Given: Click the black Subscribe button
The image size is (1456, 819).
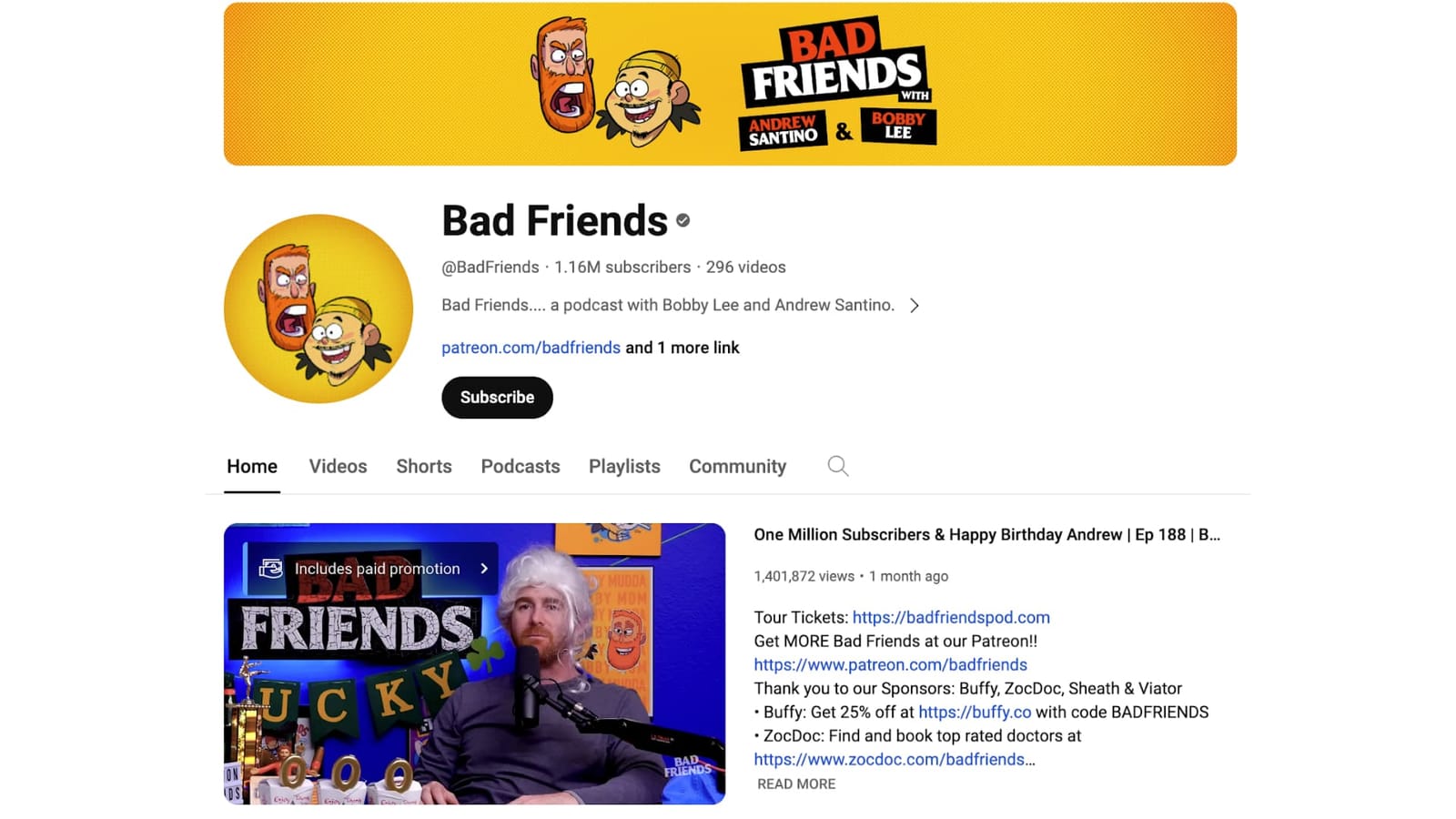Looking at the screenshot, I should point(497,398).
